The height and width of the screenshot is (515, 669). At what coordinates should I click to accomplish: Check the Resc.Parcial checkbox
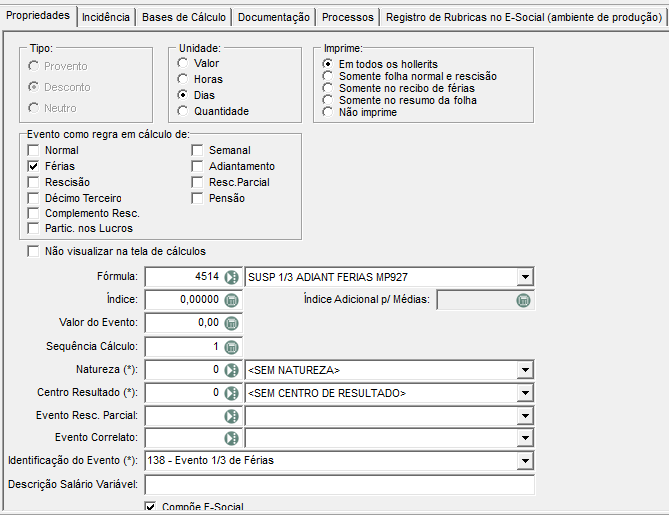(197, 182)
